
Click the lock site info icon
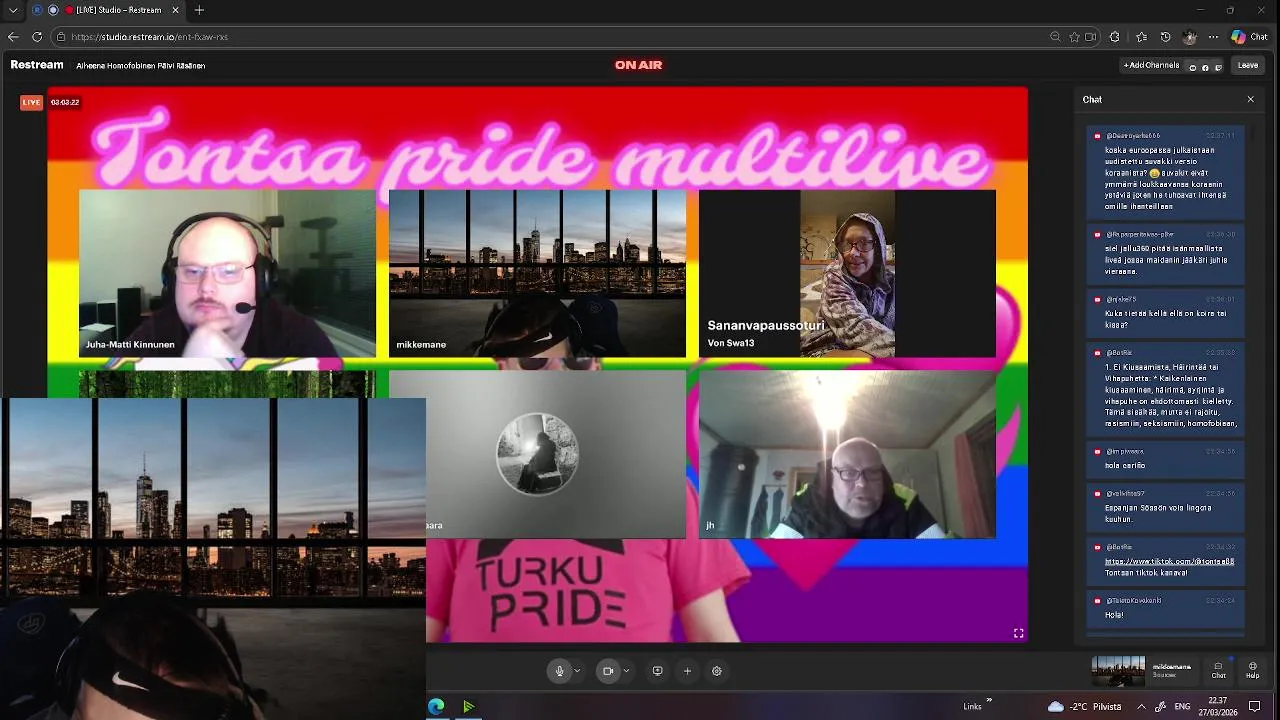coord(61,37)
